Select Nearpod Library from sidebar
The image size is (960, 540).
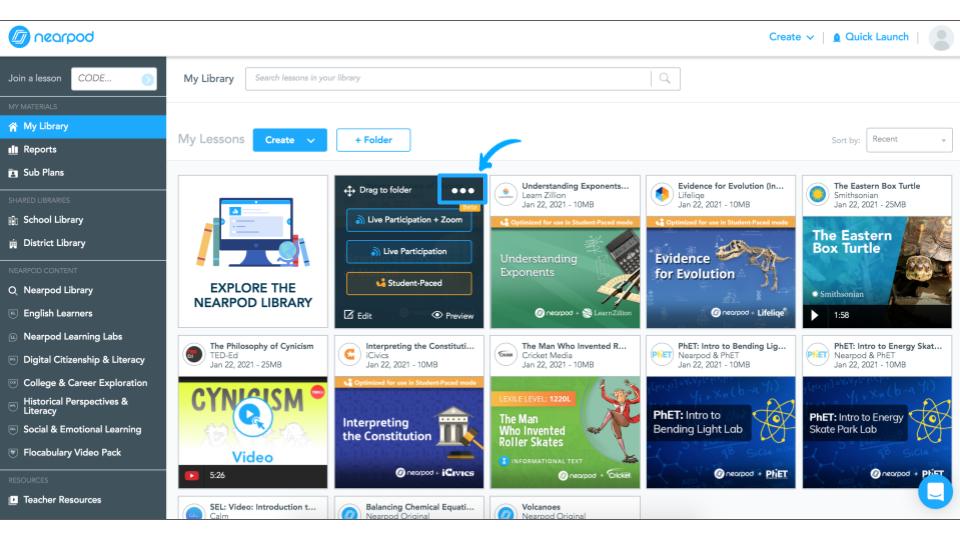click(x=57, y=290)
